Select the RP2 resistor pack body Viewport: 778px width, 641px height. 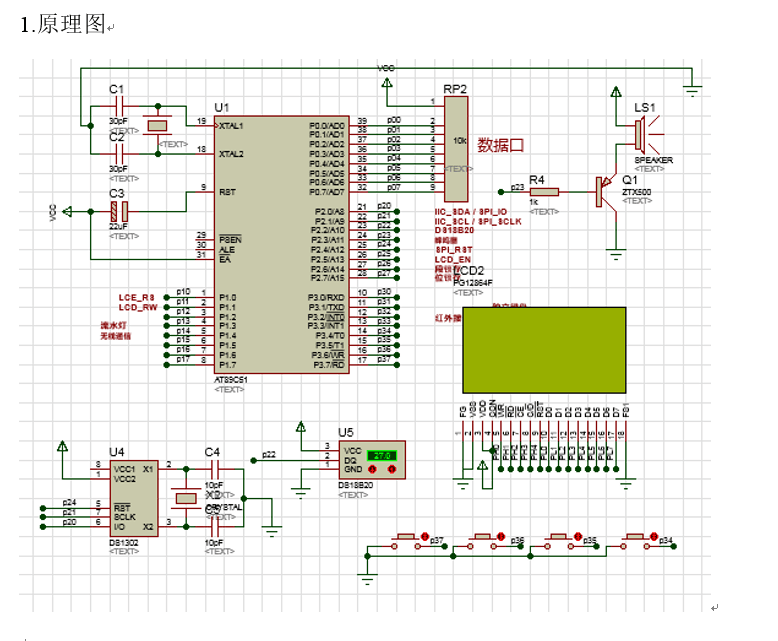coord(456,149)
